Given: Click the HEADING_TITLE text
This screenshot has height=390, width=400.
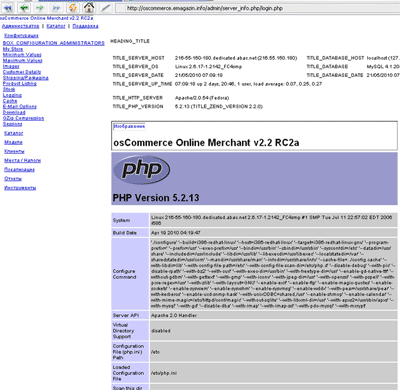Looking at the screenshot, I should 130,41.
